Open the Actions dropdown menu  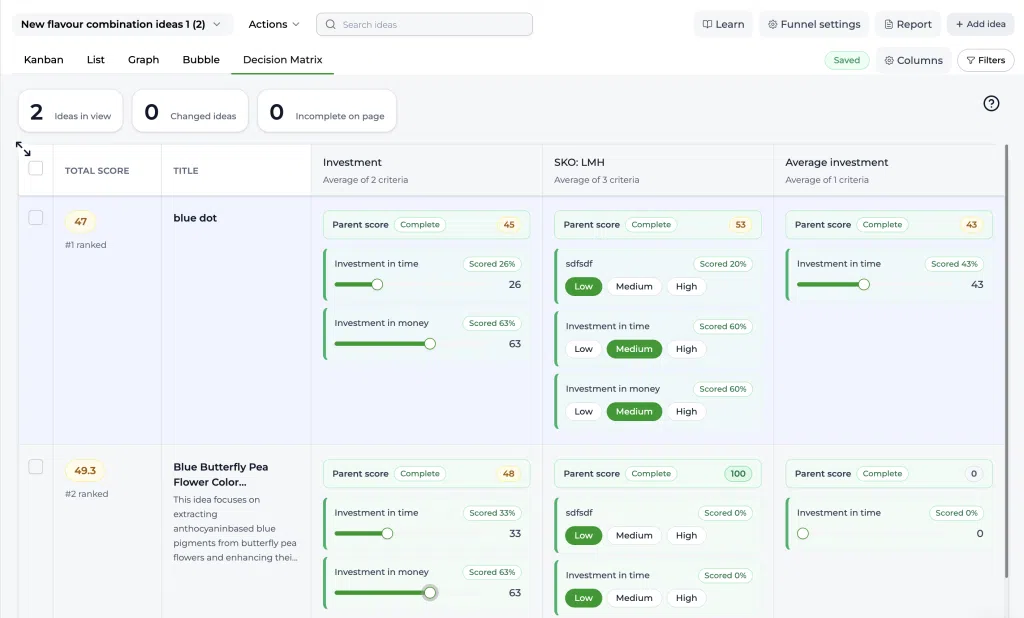pos(274,24)
